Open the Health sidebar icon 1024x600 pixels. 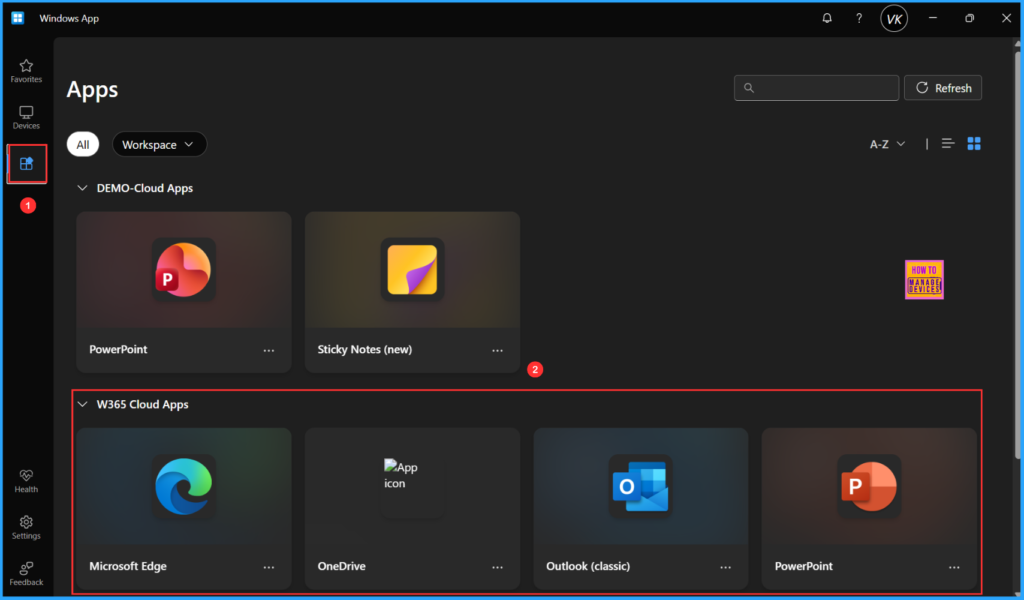(x=26, y=481)
